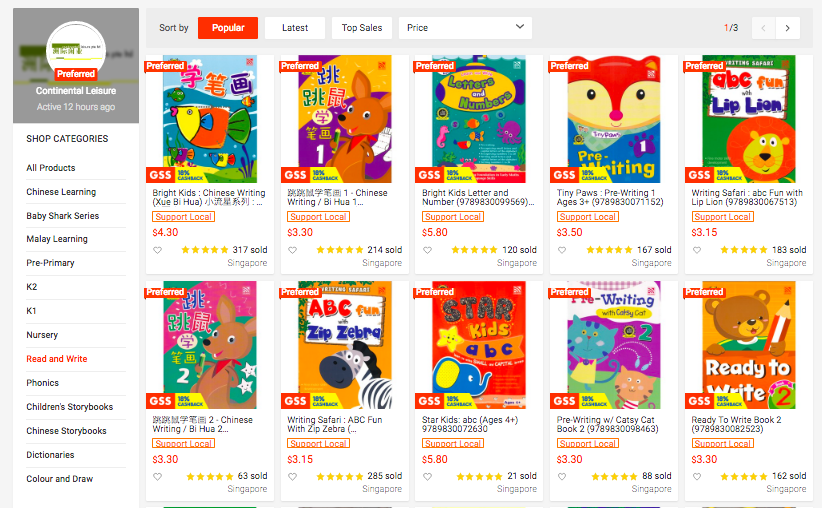
Task: Click the Pre-Writing Catsy Cat book cover
Action: (613, 345)
